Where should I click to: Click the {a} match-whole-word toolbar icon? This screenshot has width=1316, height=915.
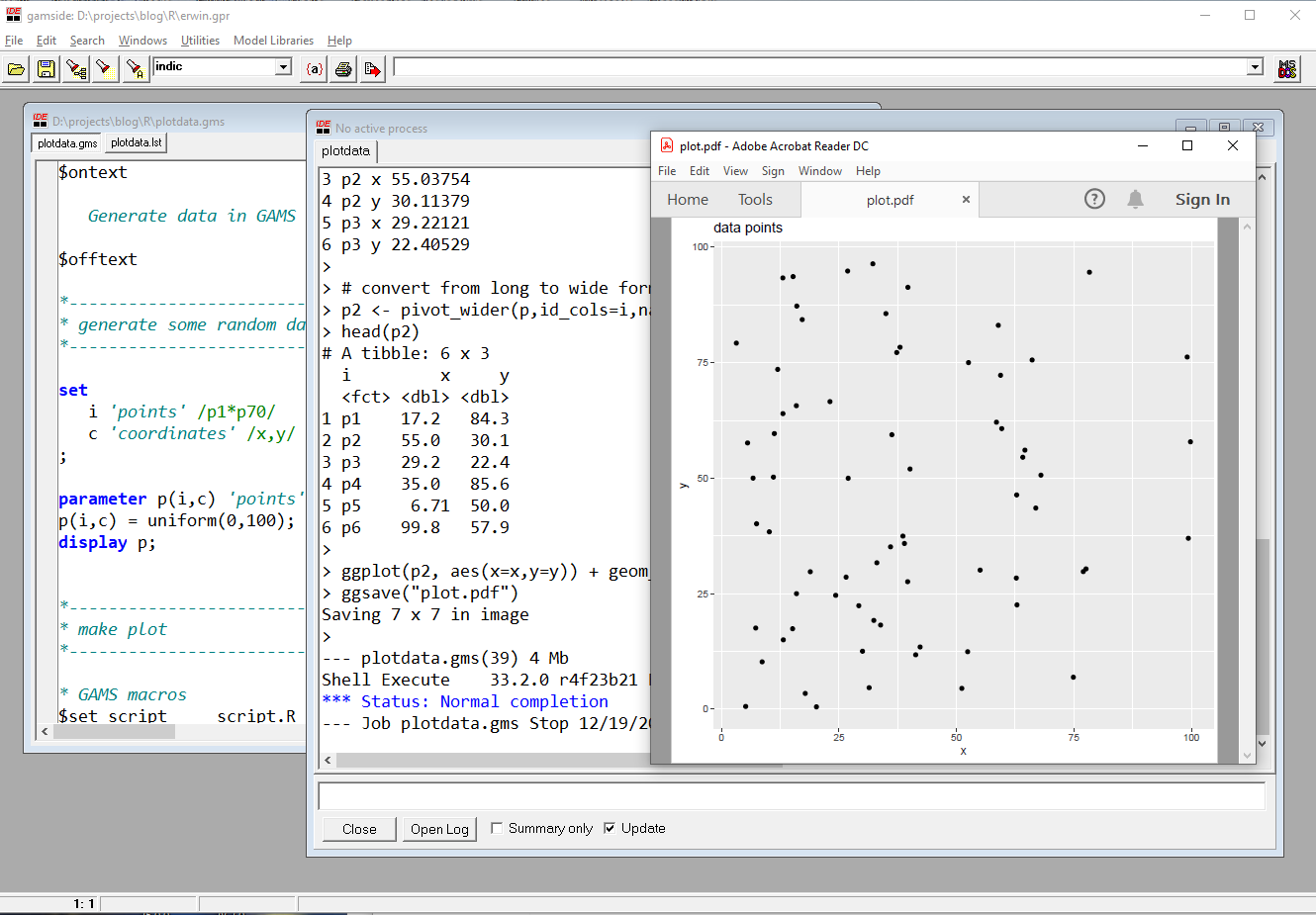(313, 67)
